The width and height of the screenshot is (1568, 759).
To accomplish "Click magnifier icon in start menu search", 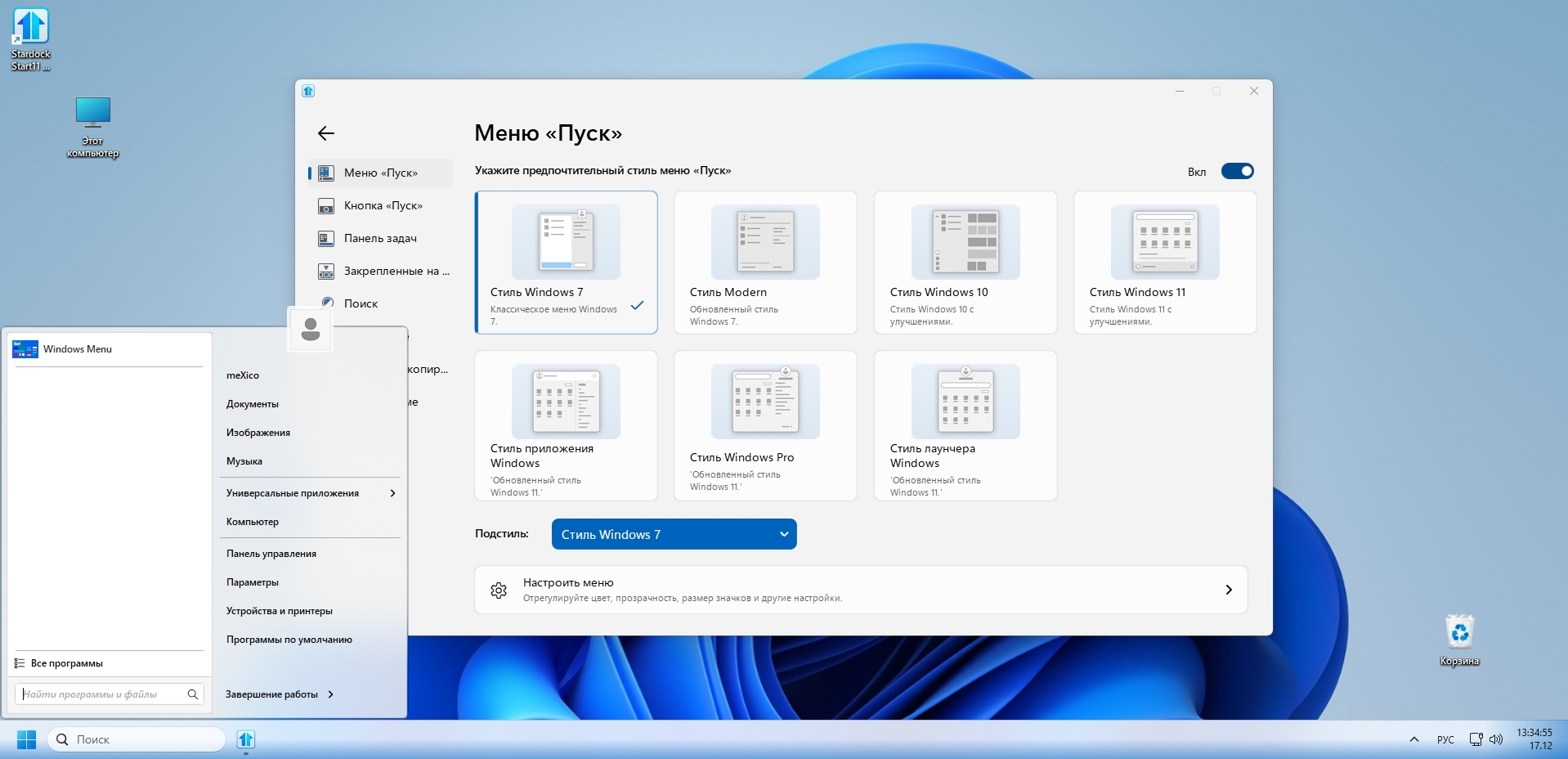I will pos(193,694).
